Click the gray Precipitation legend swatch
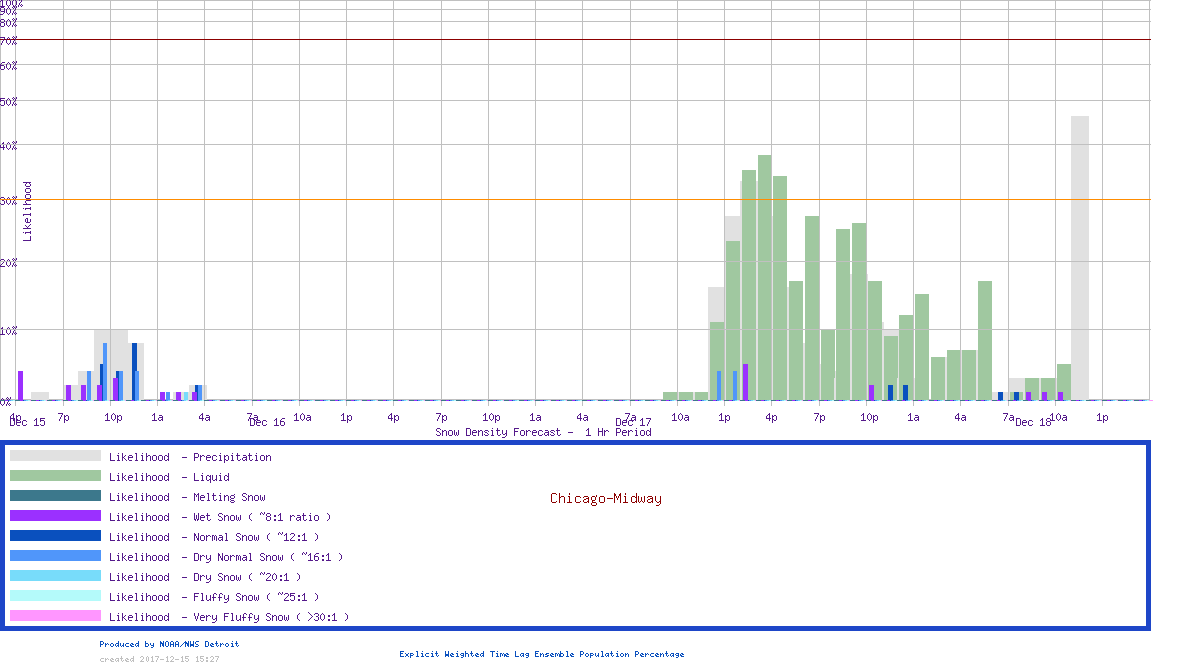Viewport: 1200px width, 670px height. click(55, 457)
